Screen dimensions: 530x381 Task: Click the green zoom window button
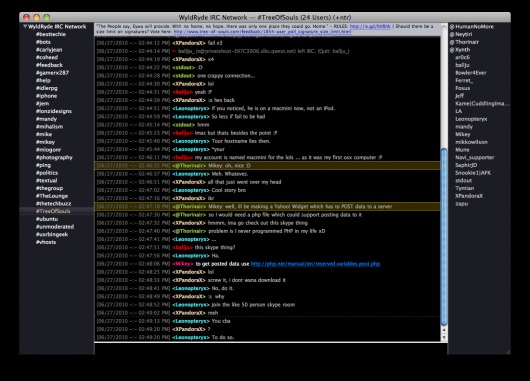[x=47, y=17]
